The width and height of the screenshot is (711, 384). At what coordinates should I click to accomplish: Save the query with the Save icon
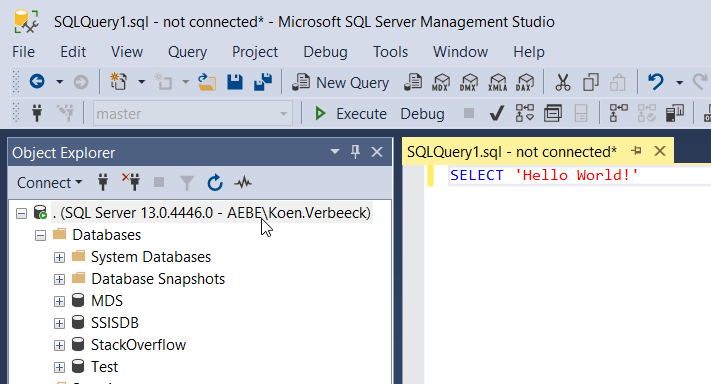point(235,82)
